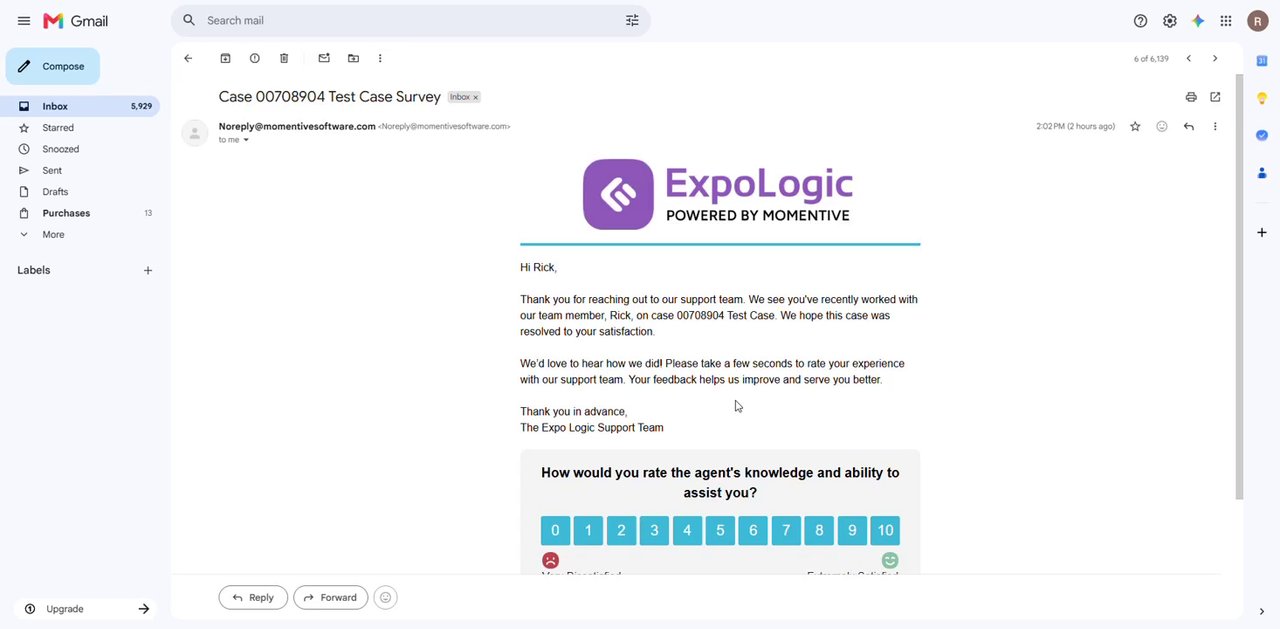Hide the side panel chevron
Screen dimensions: 1280x629
click(x=1262, y=611)
